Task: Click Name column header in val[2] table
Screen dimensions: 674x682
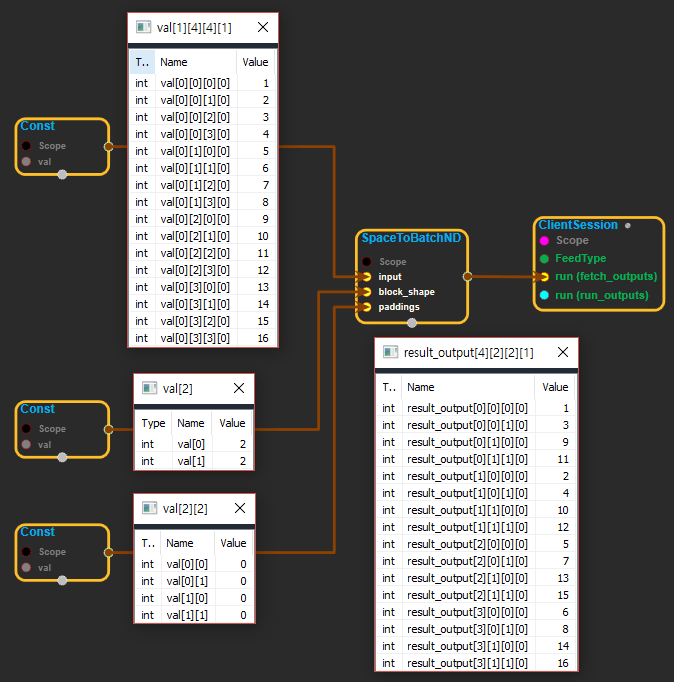Action: tap(191, 423)
